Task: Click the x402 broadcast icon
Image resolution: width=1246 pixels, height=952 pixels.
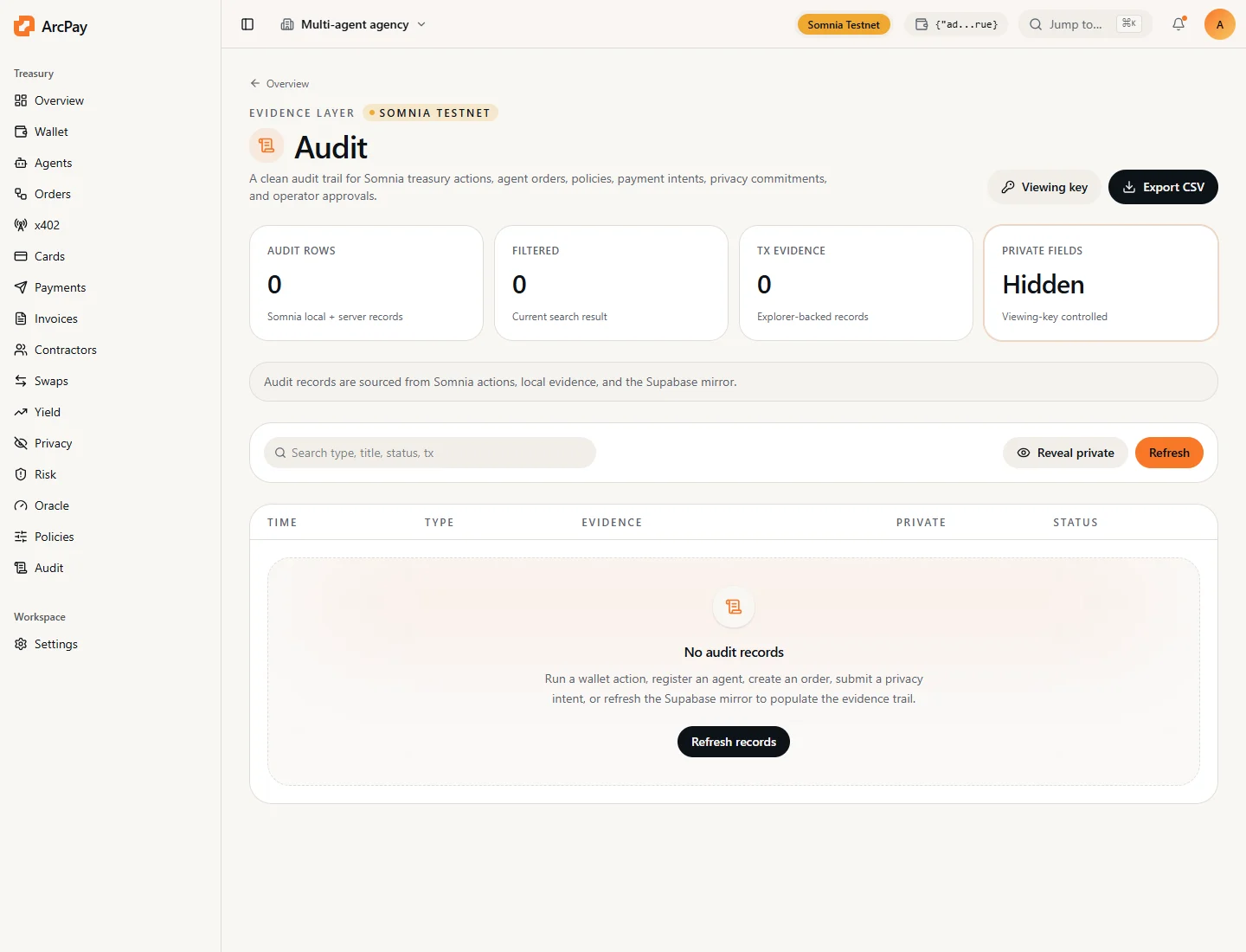Action: click(x=21, y=225)
